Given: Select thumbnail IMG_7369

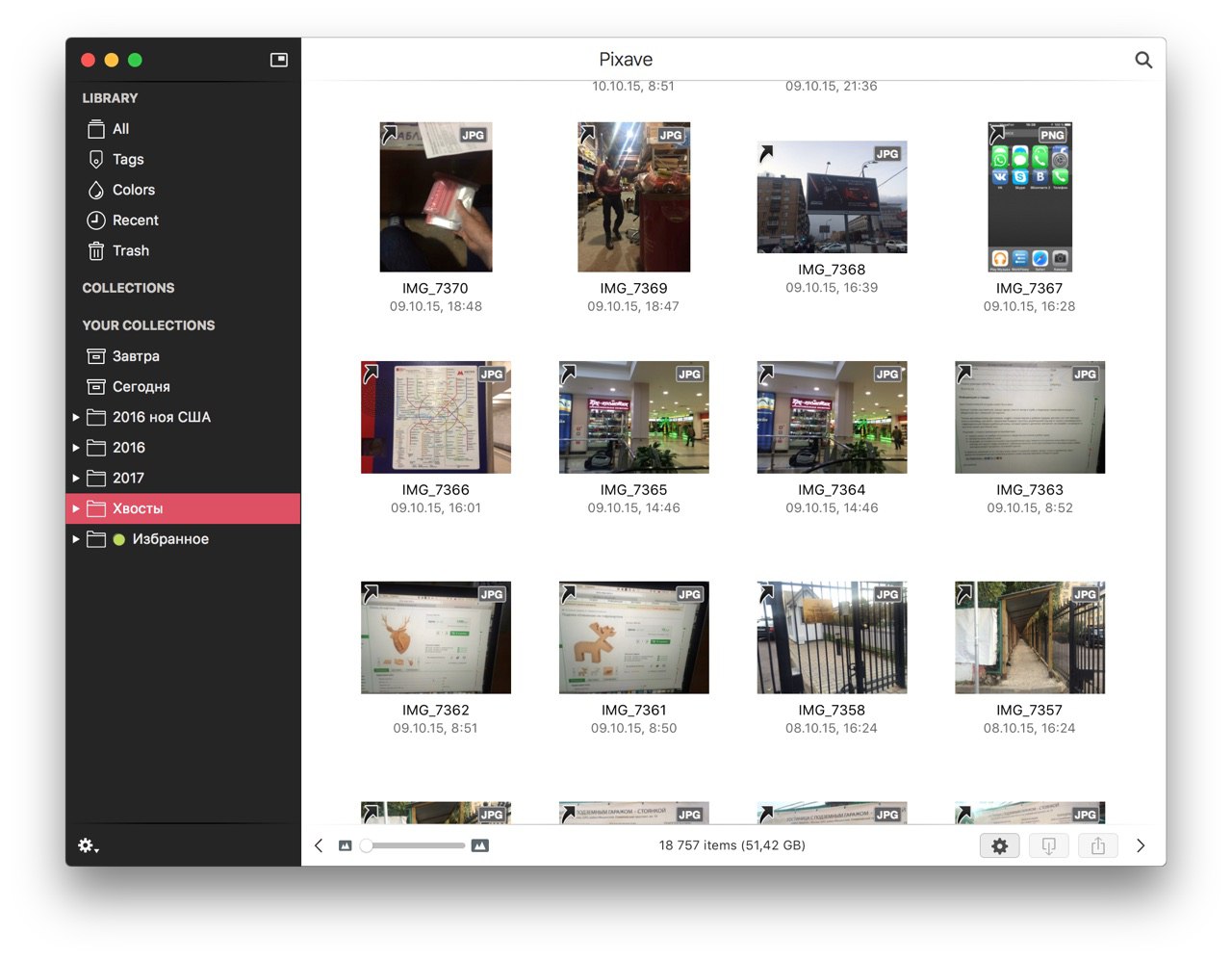Looking at the screenshot, I should click(633, 196).
